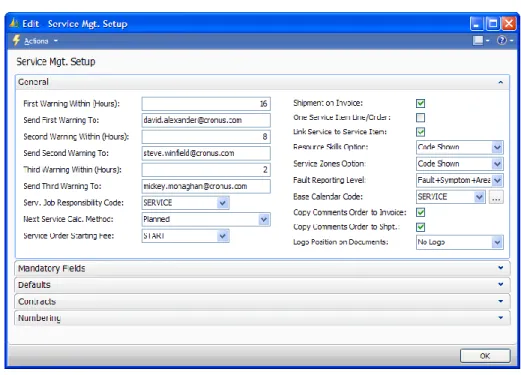
Task: Click the ellipsis button beside Base Calendar Code
Action: click(x=496, y=197)
